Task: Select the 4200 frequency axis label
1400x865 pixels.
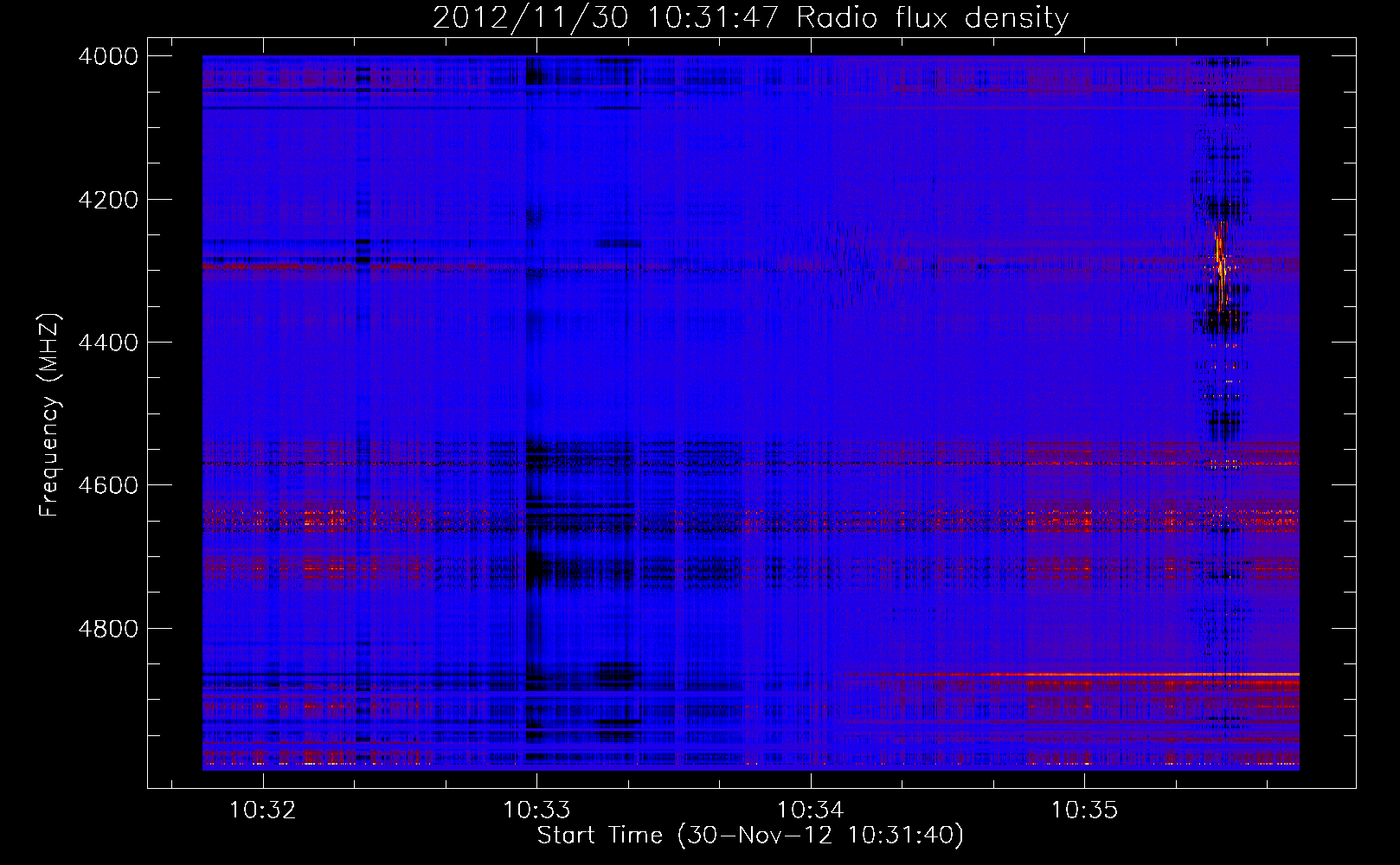Action: [x=107, y=200]
